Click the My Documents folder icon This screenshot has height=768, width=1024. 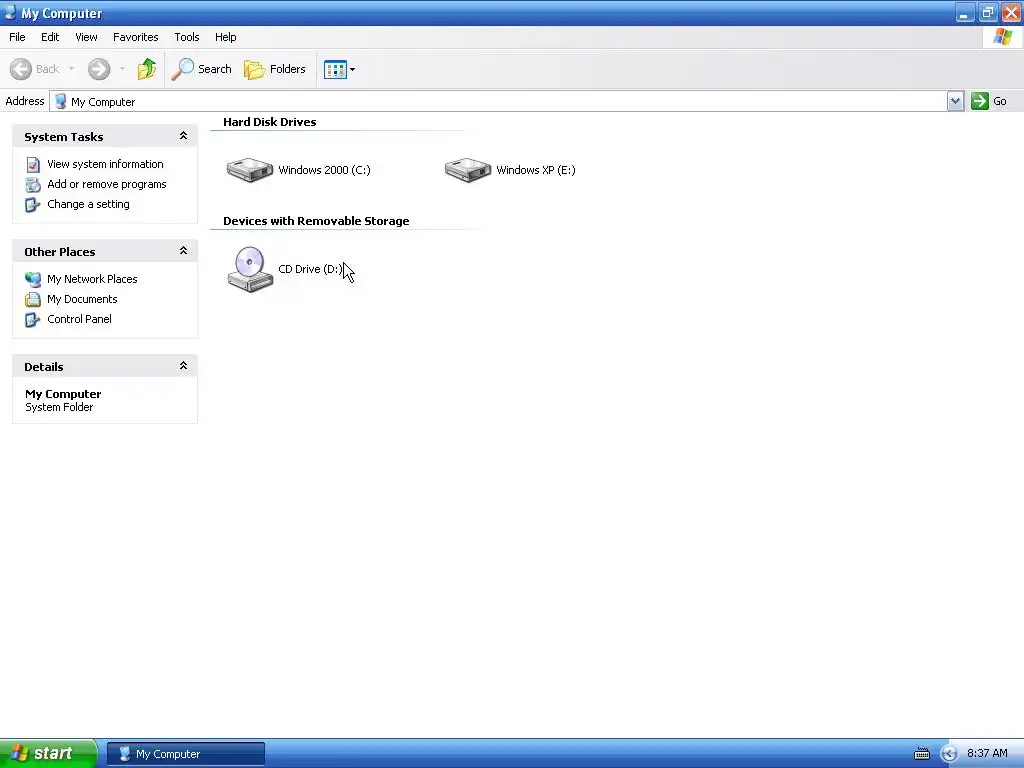[x=33, y=300]
